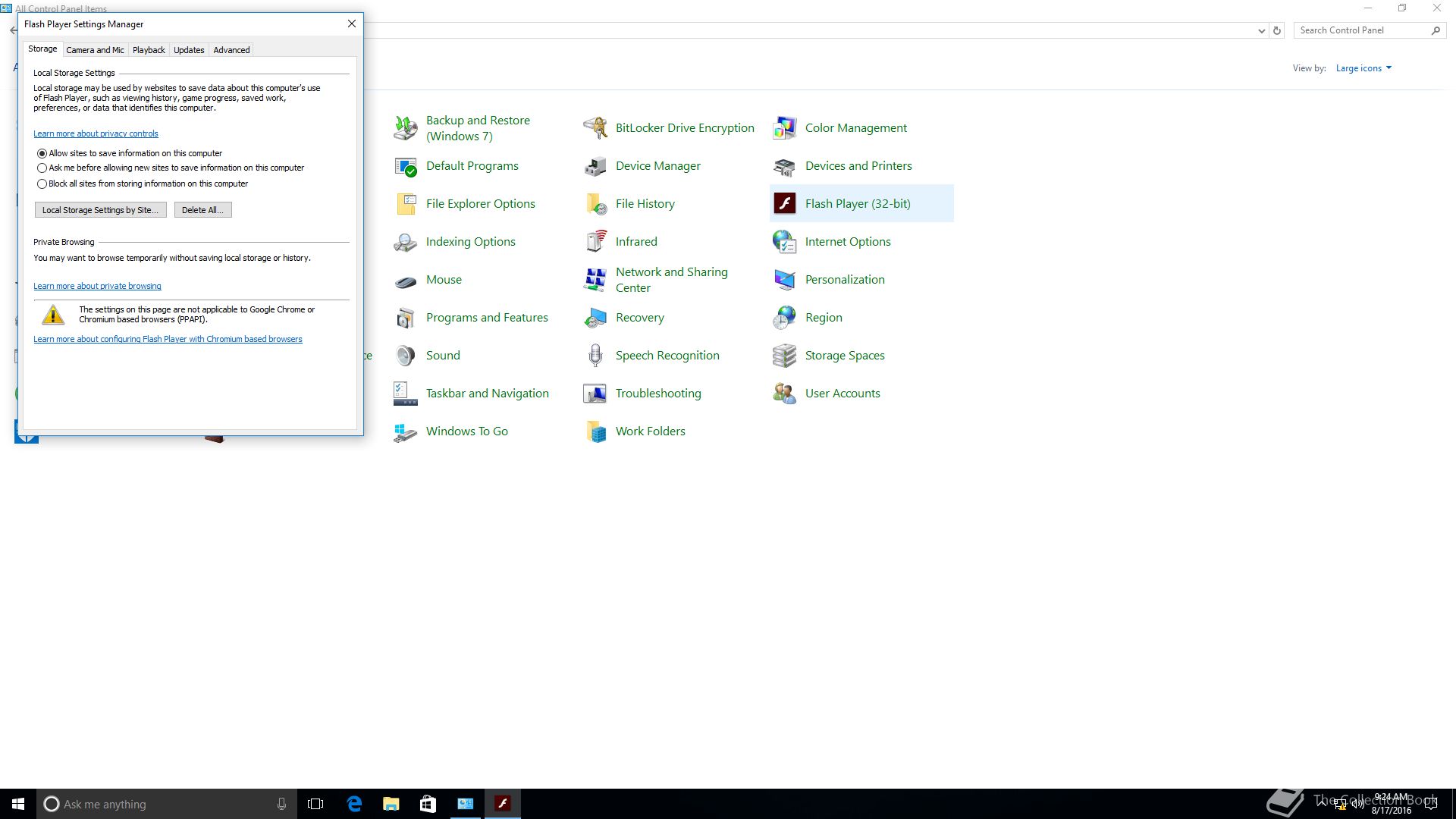
Task: Expand the View by Large icons dropdown
Action: click(1363, 68)
